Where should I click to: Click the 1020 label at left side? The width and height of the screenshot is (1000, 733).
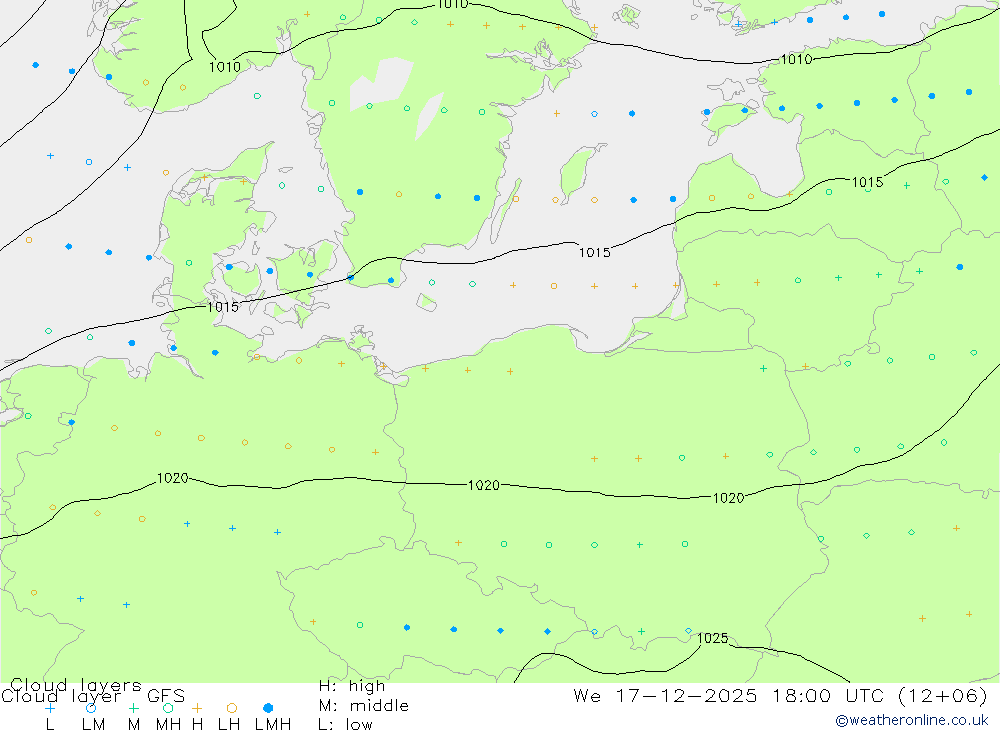(x=172, y=478)
